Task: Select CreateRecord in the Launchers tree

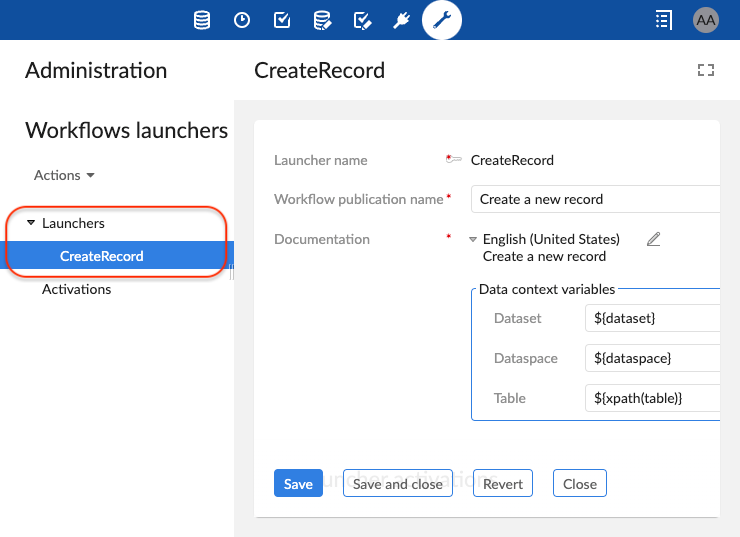Action: (102, 256)
